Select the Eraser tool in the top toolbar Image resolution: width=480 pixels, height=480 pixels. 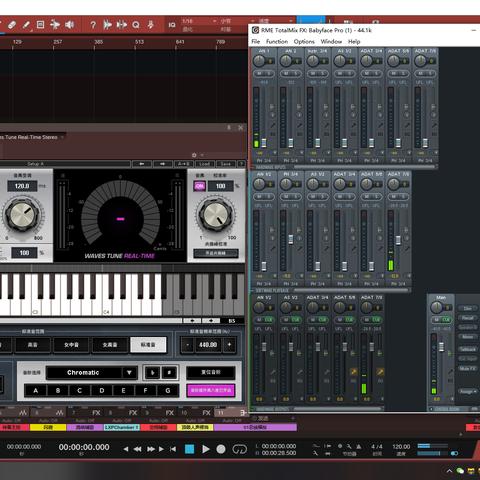[x=11, y=24]
